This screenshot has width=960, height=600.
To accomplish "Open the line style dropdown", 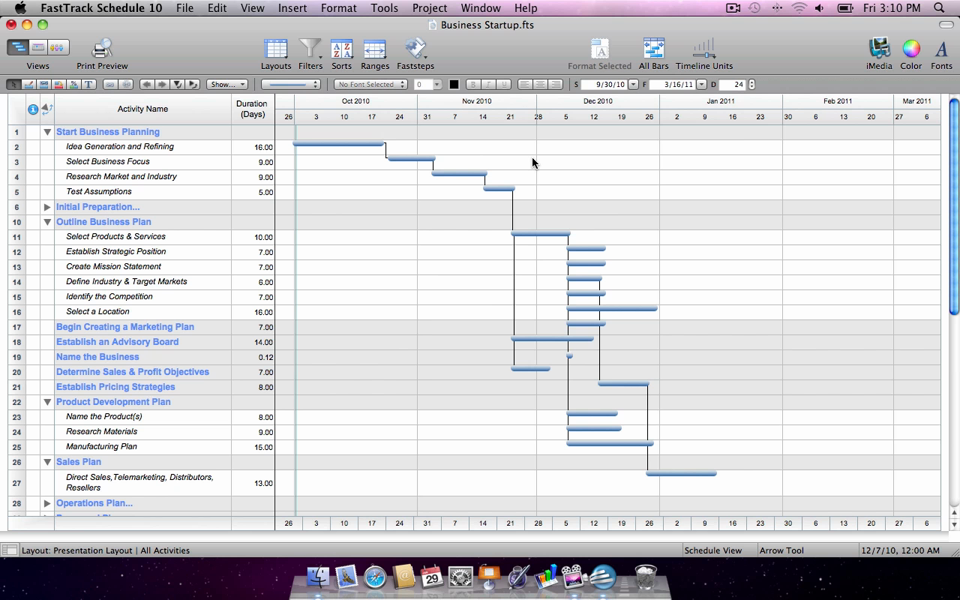I will pos(291,84).
